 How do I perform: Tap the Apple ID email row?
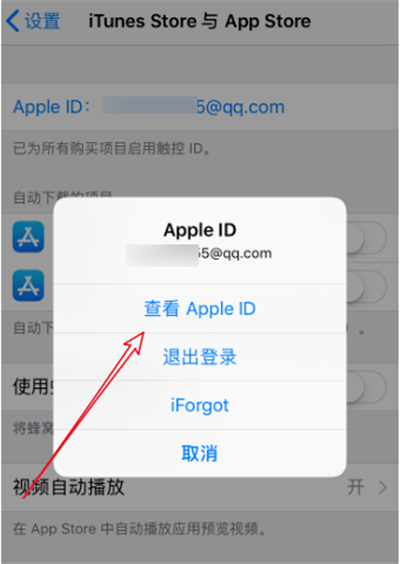[200, 107]
